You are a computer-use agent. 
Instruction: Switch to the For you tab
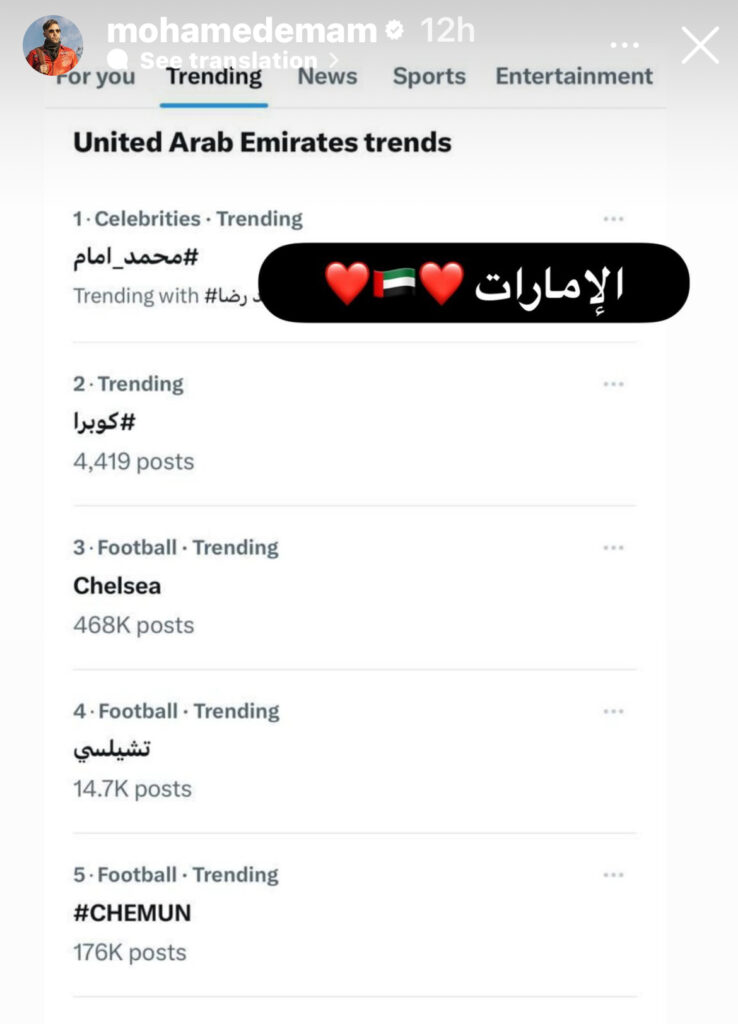tap(95, 76)
